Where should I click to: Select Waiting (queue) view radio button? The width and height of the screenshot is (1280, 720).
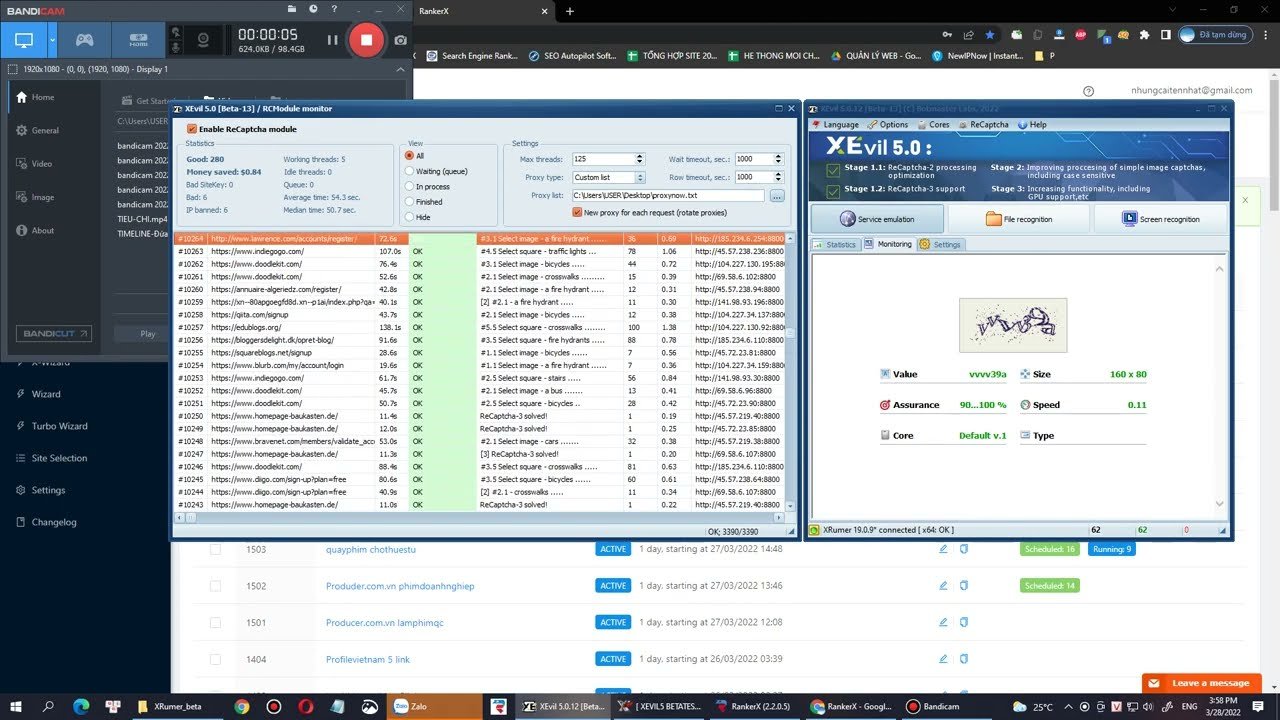[x=409, y=171]
